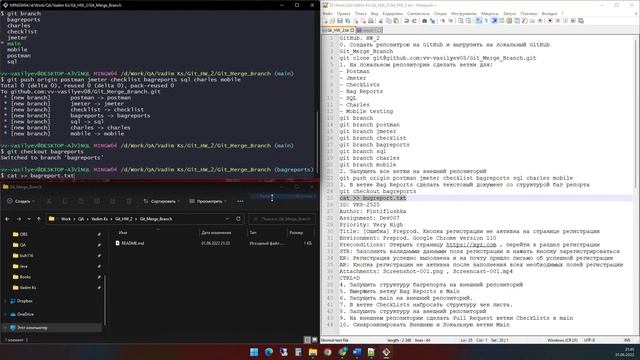Click the Print icon in Notepad++ toolbar
Image resolution: width=640 pixels, height=360 pixels.
(x=371, y=21)
